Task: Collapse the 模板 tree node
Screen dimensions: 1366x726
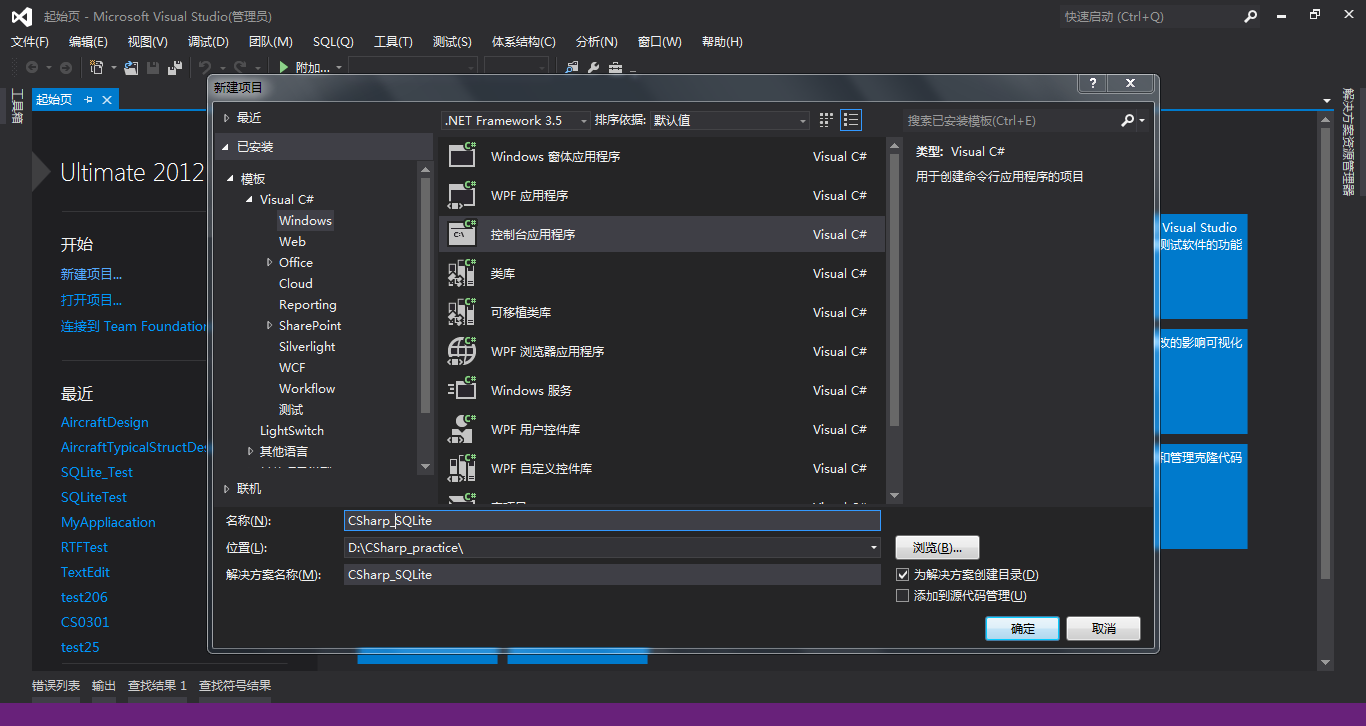Action: [x=231, y=179]
